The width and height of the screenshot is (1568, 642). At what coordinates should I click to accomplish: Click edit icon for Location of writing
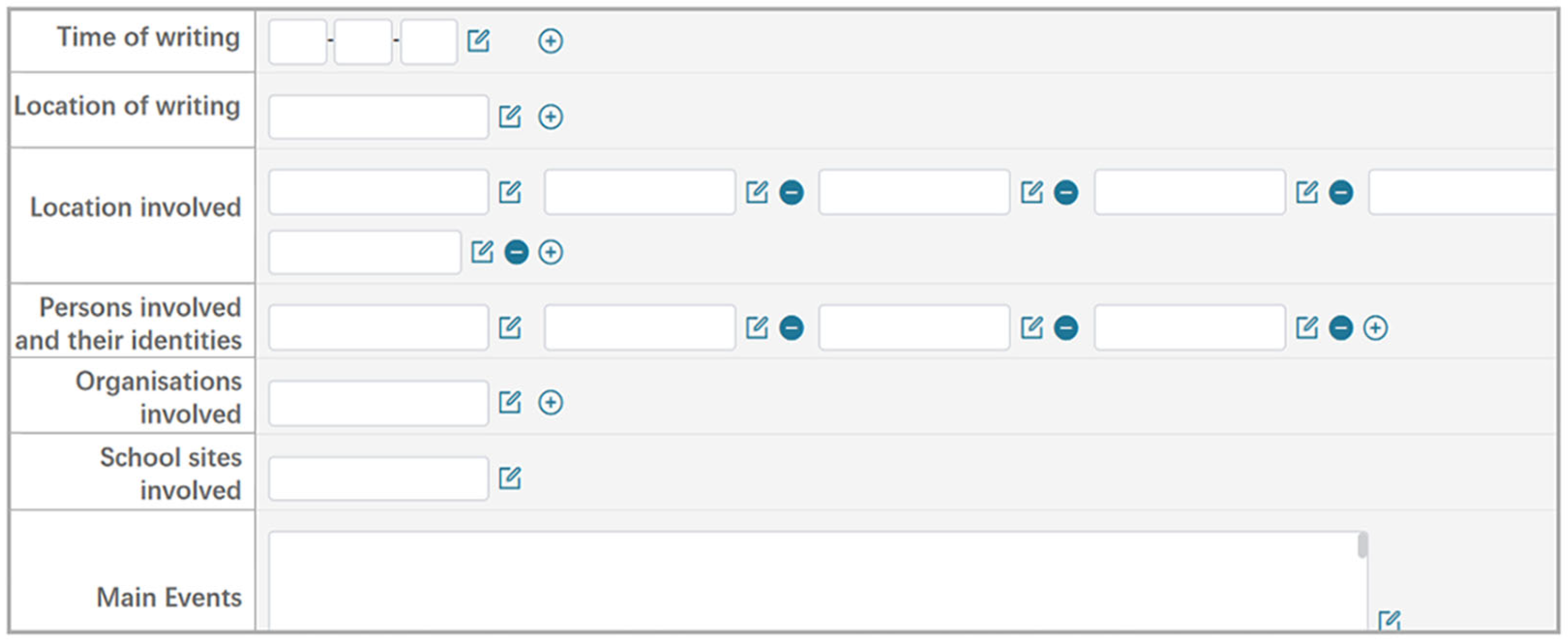click(x=509, y=116)
